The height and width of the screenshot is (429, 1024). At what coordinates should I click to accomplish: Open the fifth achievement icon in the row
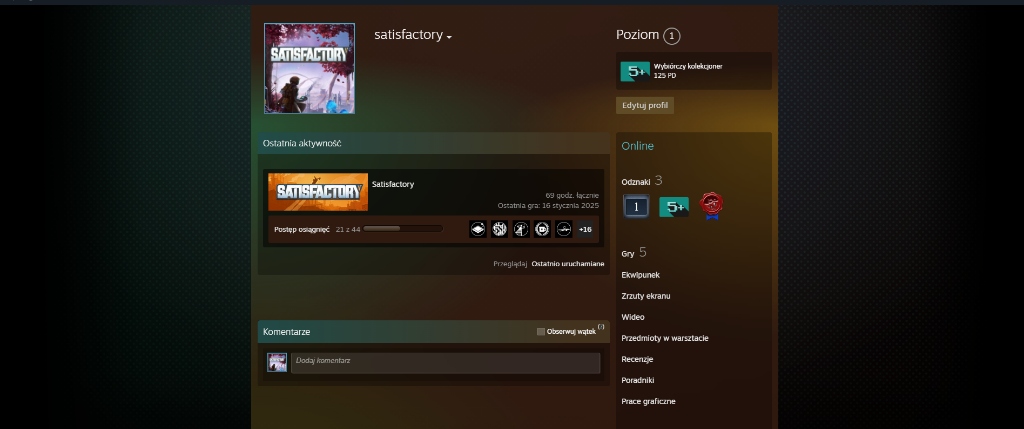pyautogui.click(x=564, y=229)
